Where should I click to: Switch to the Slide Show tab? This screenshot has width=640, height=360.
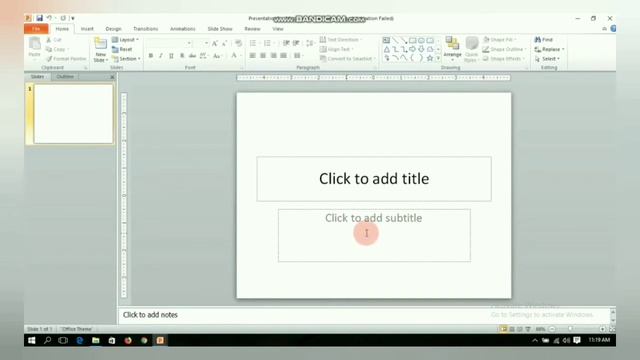point(220,29)
